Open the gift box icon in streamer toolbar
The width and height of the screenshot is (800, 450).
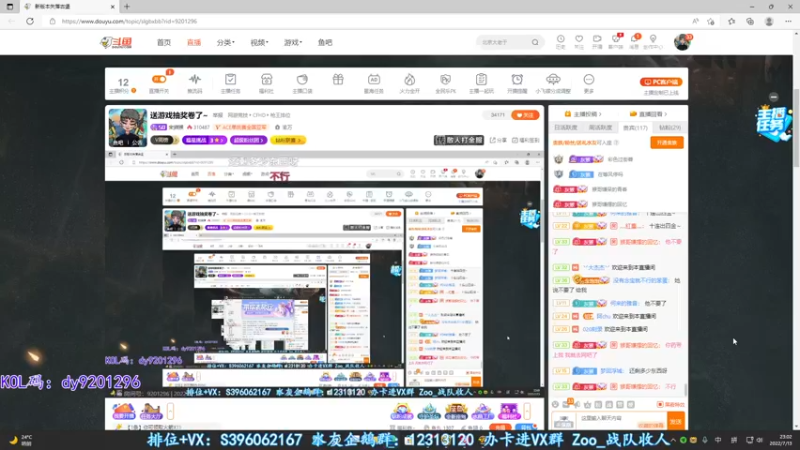point(338,80)
